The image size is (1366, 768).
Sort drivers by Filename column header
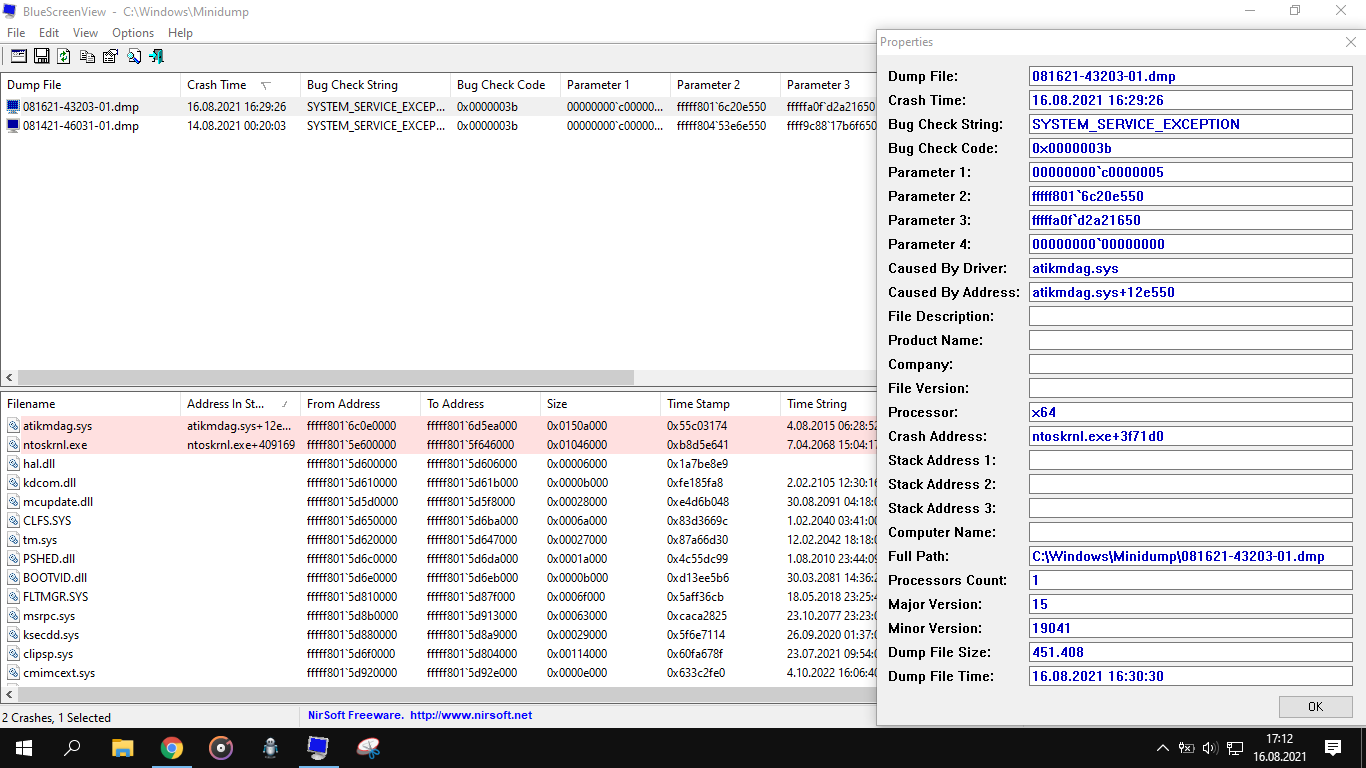(x=90, y=404)
